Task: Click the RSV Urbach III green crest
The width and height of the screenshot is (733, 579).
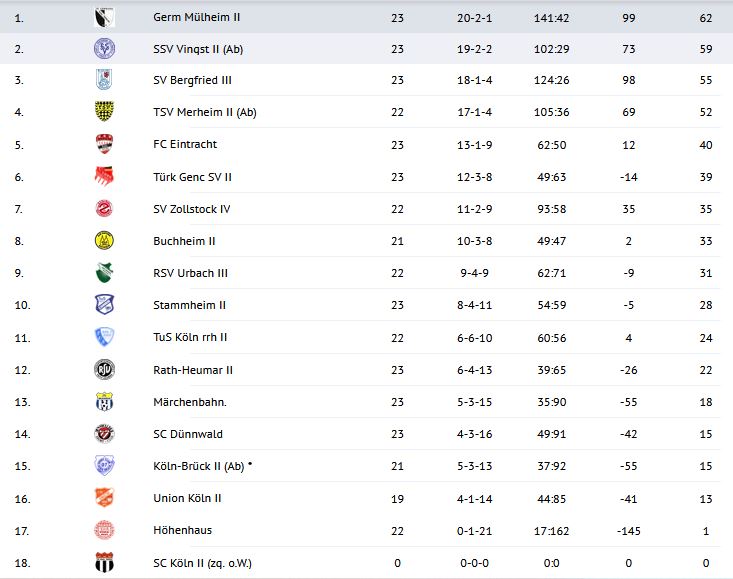Action: tap(104, 273)
